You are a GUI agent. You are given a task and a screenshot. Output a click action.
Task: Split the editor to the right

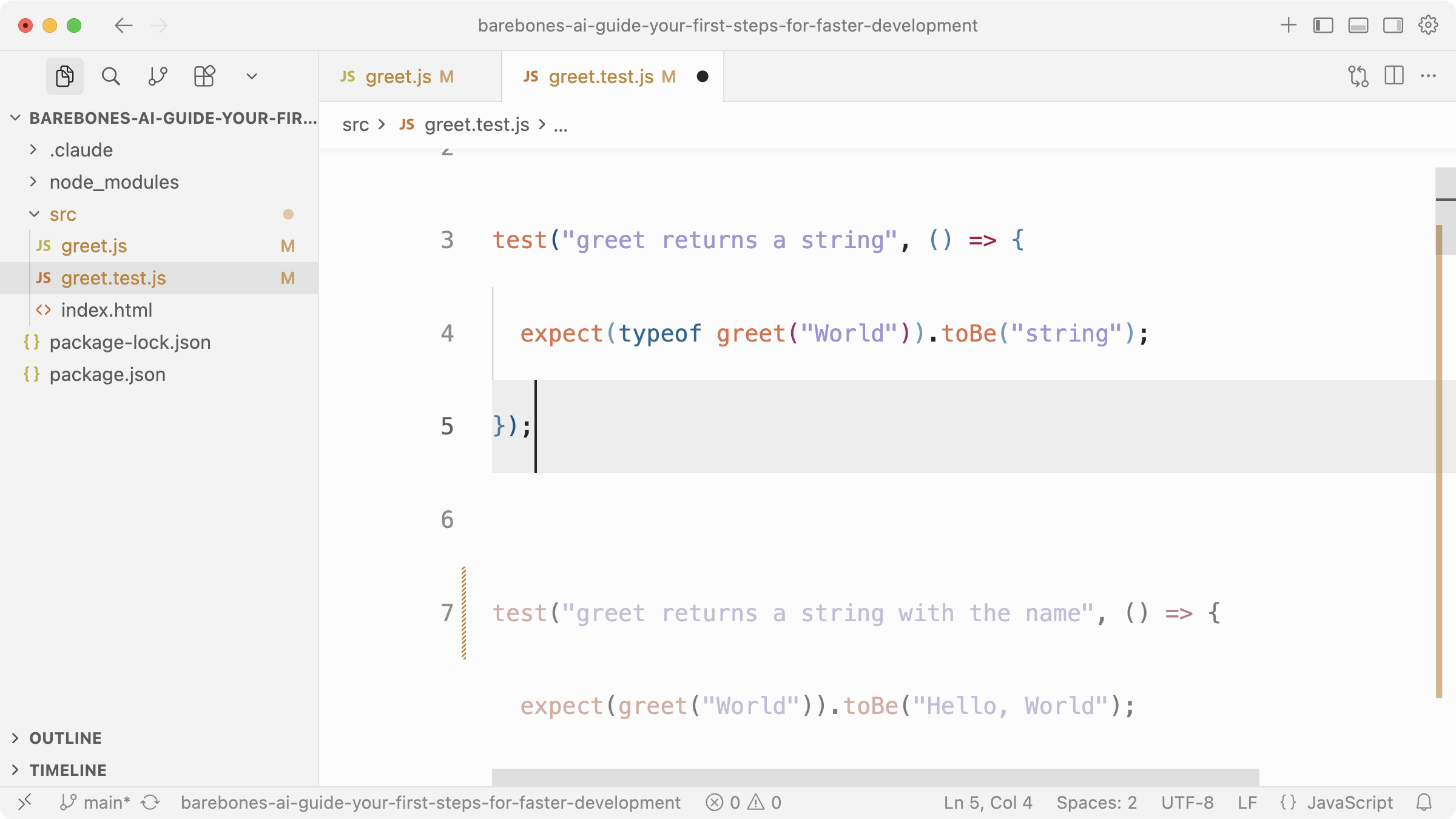click(x=1394, y=76)
